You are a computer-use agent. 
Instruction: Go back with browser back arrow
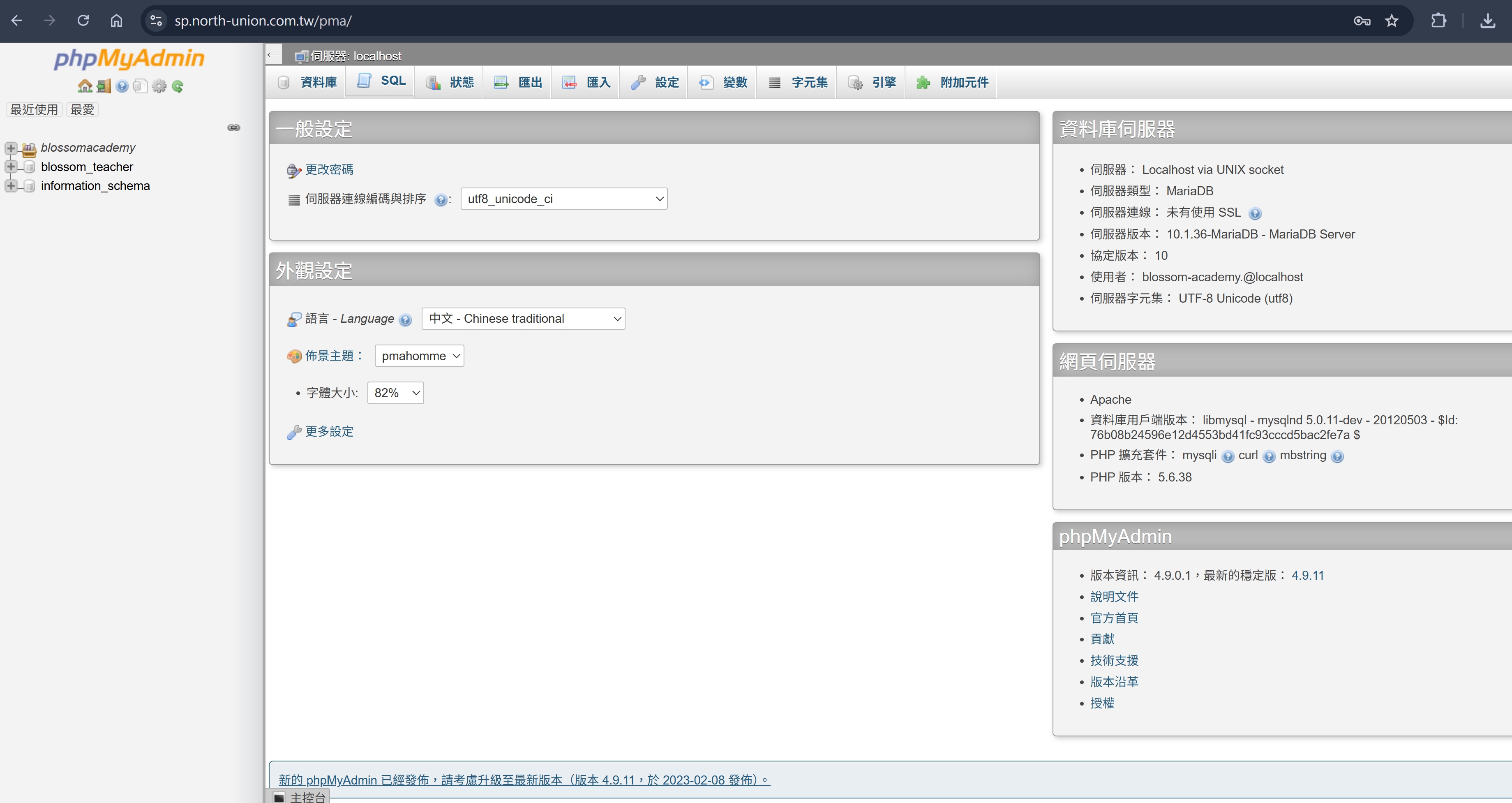point(17,21)
